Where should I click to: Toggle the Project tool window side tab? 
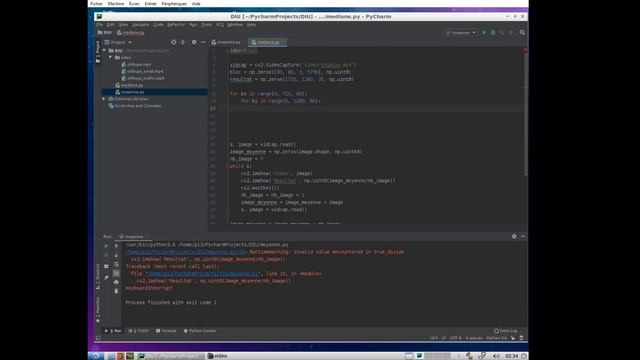coord(98,51)
